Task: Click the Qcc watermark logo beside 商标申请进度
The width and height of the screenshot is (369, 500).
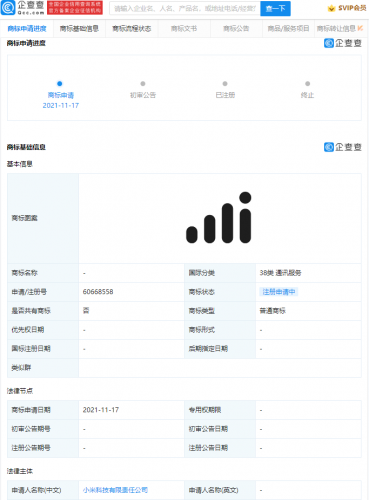Action: pos(343,43)
